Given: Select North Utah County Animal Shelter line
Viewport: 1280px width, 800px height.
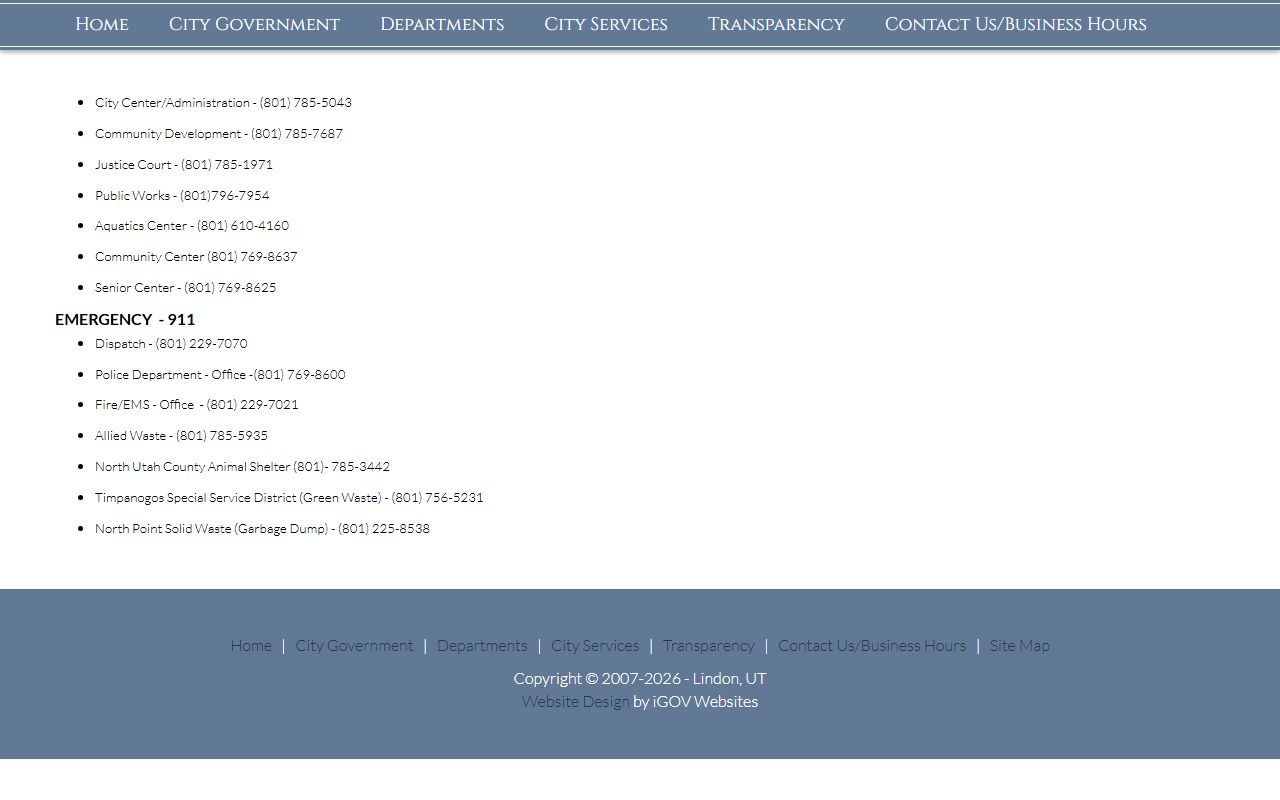Looking at the screenshot, I should click(x=242, y=466).
